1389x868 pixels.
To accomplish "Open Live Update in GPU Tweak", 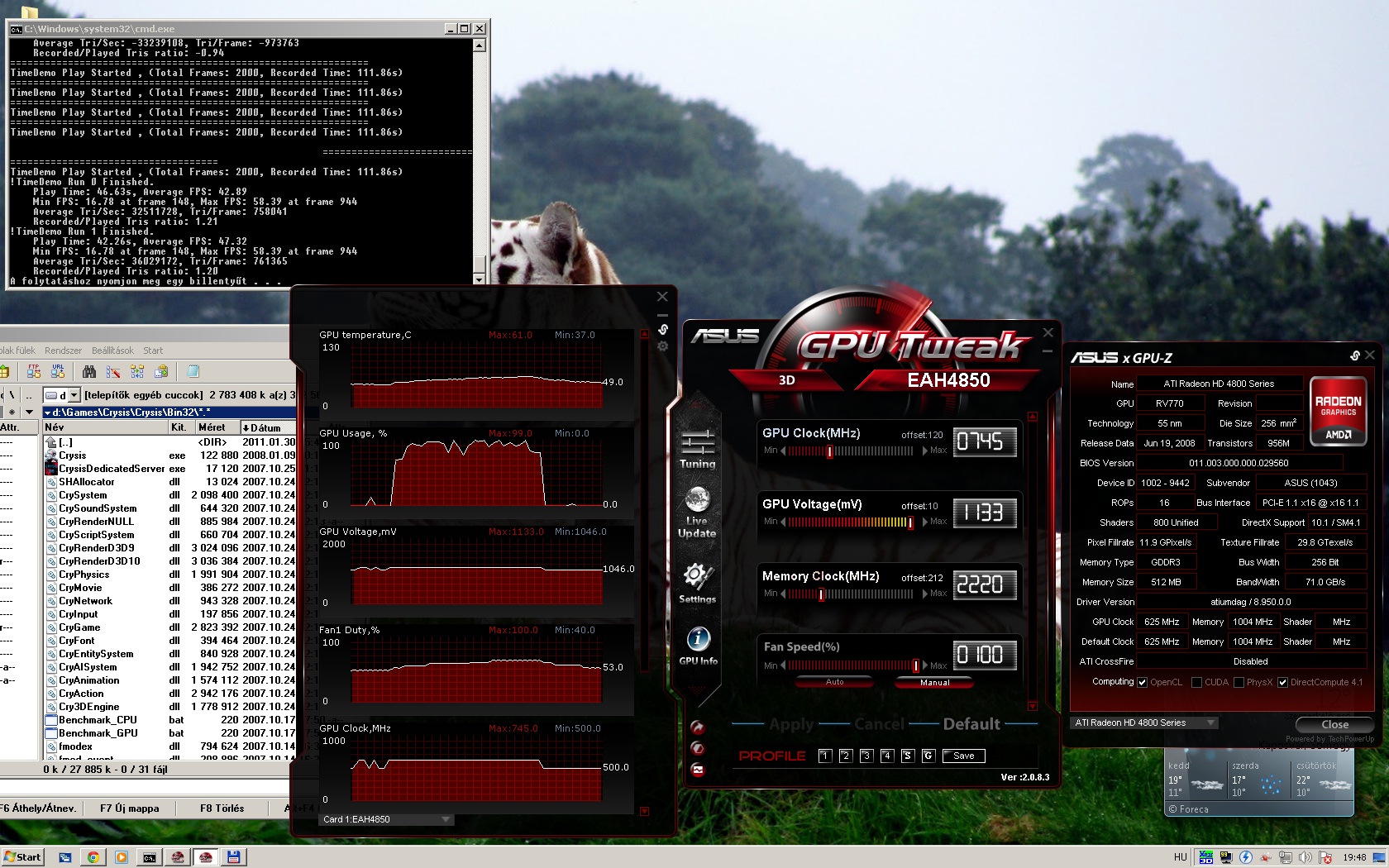I will pos(697,513).
